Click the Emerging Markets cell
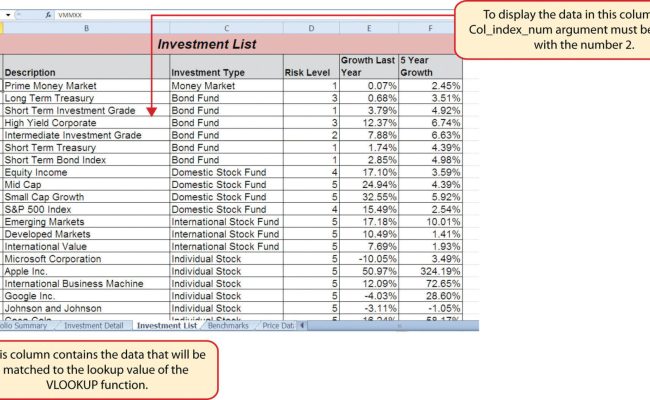The height and width of the screenshot is (400, 650). tap(86, 222)
